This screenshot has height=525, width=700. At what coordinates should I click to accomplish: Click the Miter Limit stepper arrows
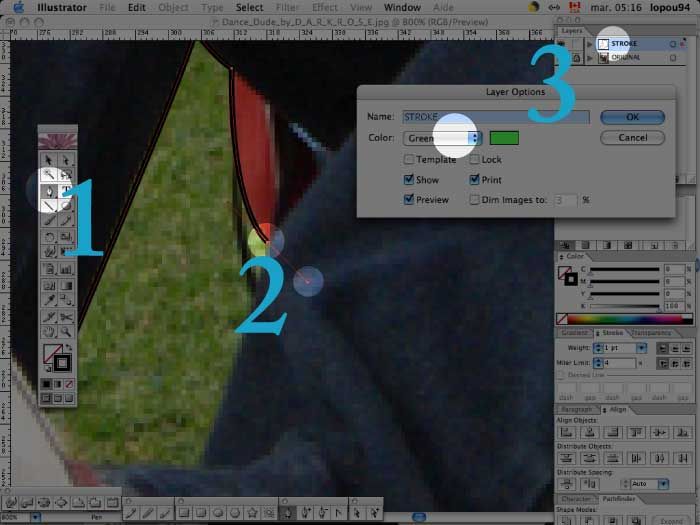pos(598,363)
